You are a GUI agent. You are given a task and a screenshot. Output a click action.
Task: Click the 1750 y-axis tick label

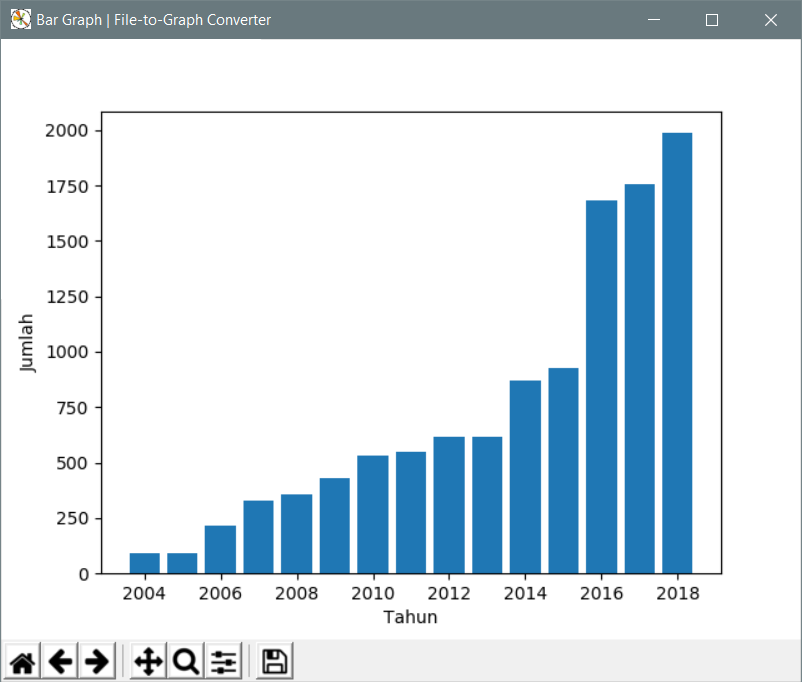pos(67,187)
